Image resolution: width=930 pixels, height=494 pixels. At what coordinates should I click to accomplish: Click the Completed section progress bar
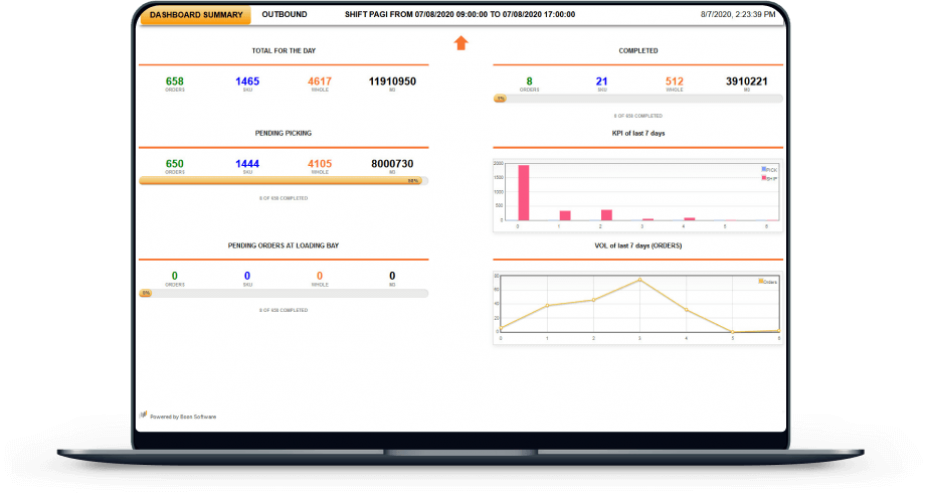(638, 98)
